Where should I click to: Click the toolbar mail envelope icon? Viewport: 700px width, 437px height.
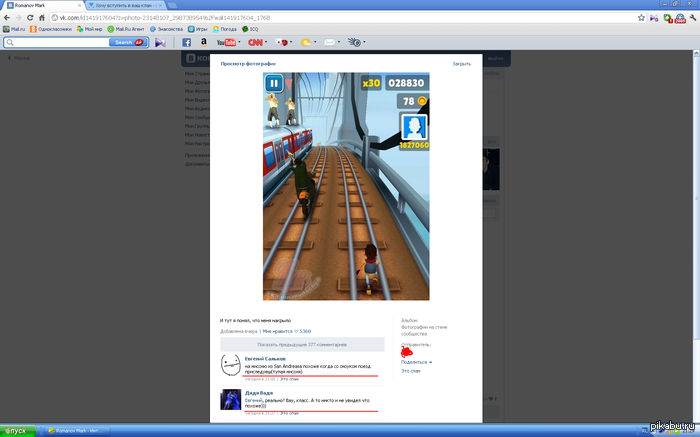[331, 43]
